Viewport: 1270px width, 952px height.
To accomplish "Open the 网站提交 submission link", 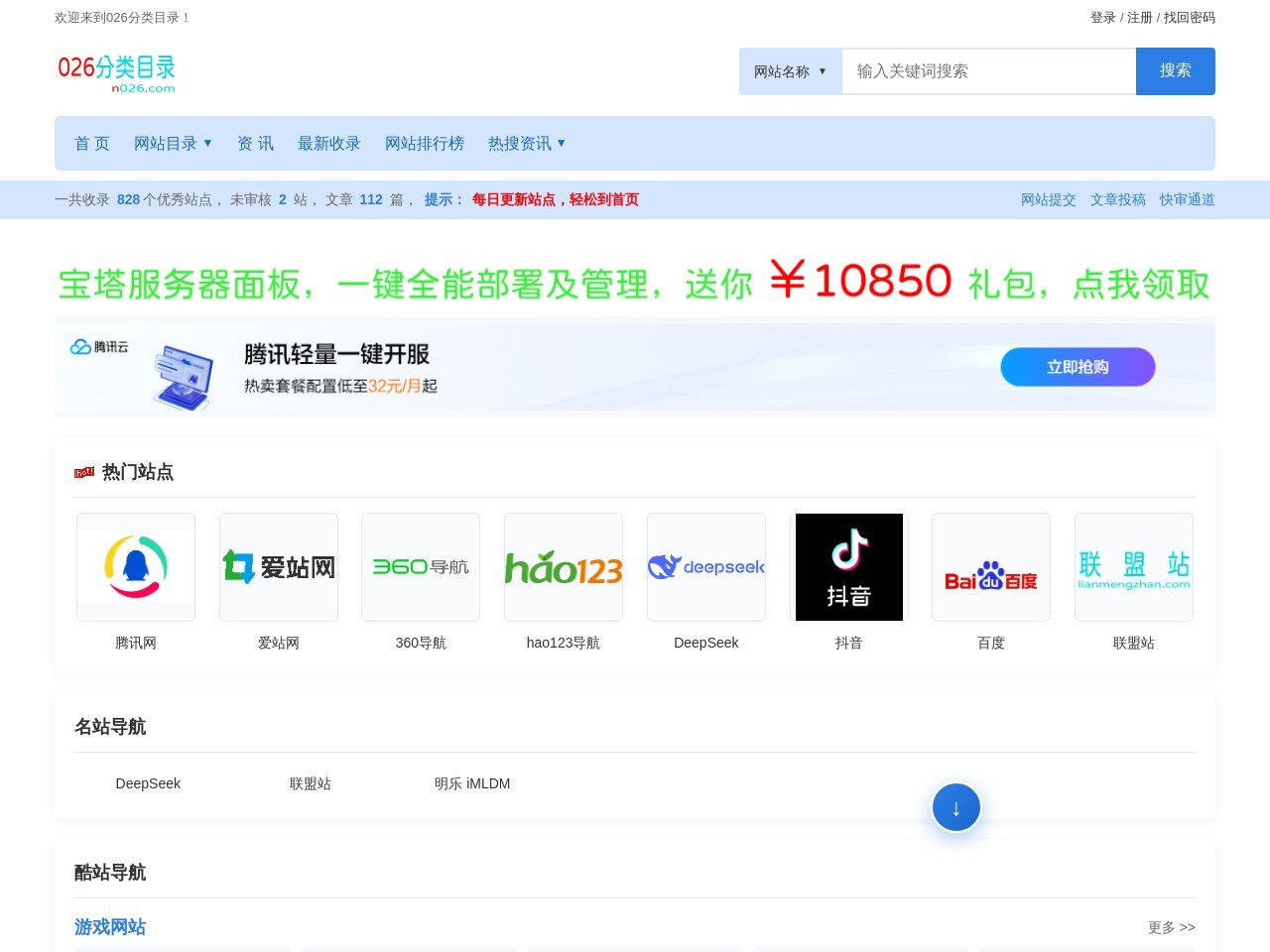I will tap(1048, 199).
